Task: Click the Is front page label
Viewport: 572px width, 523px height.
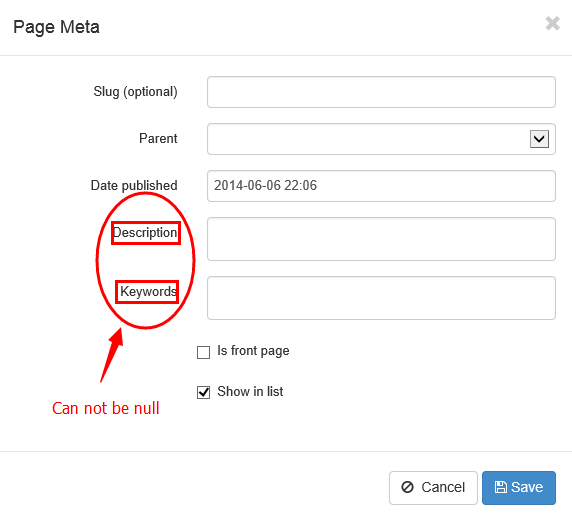Action: click(x=253, y=350)
